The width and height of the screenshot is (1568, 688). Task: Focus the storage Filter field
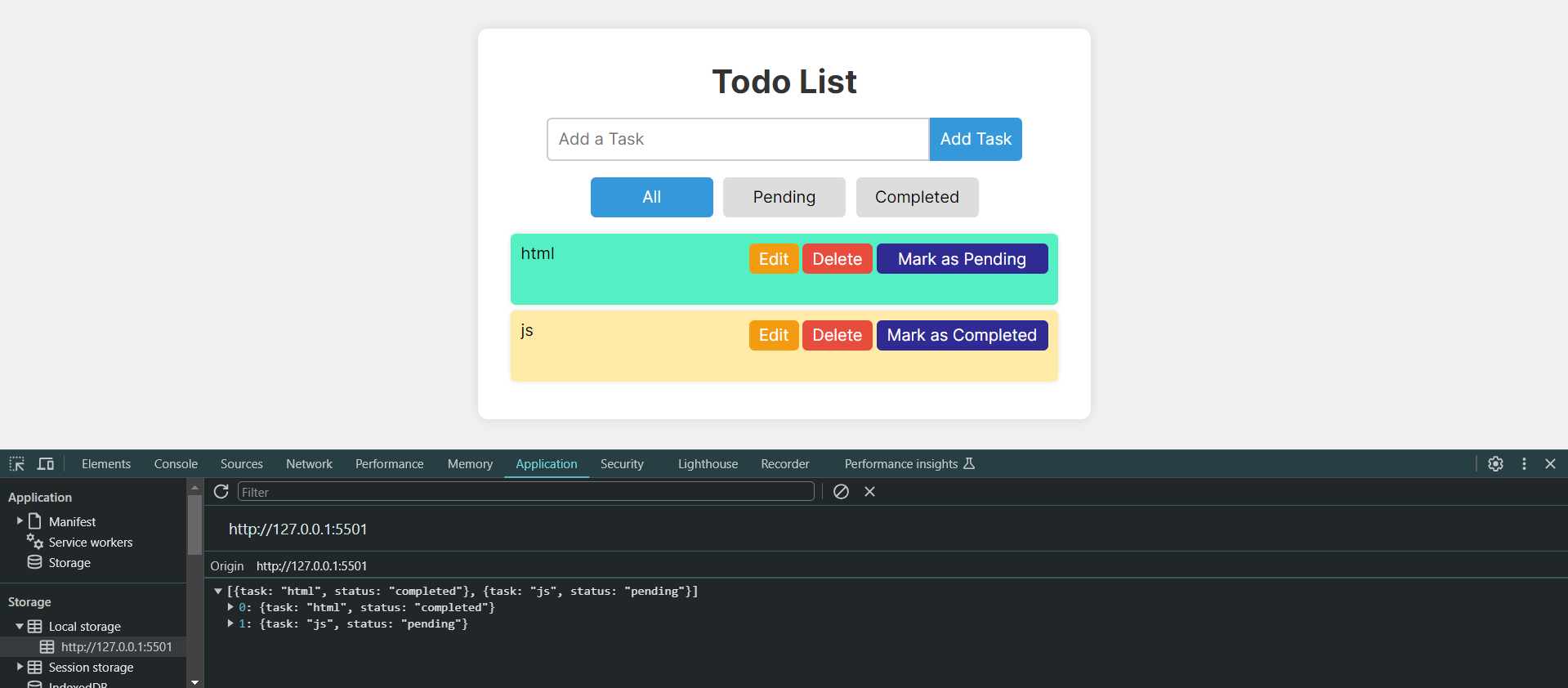click(526, 491)
